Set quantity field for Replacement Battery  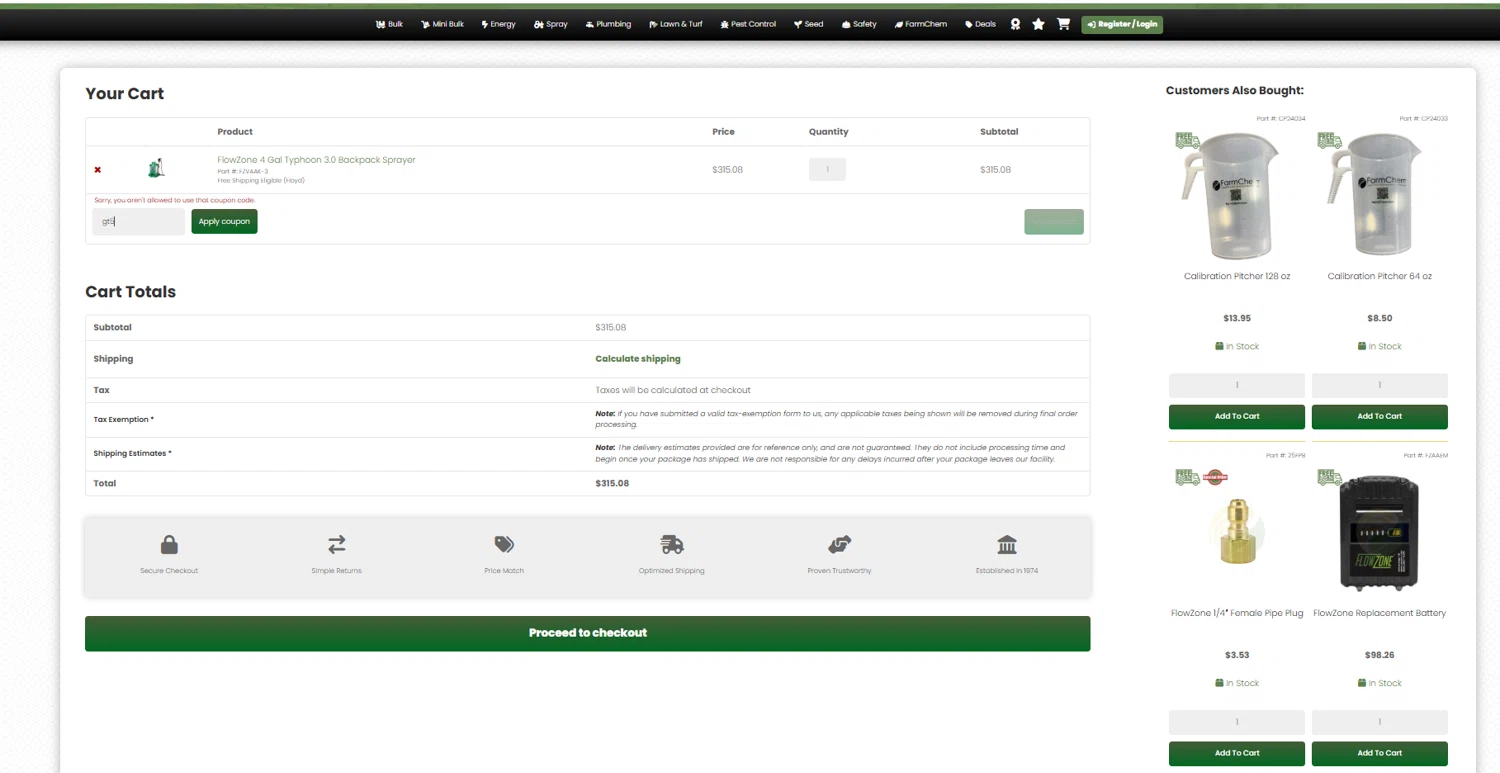click(x=1380, y=722)
